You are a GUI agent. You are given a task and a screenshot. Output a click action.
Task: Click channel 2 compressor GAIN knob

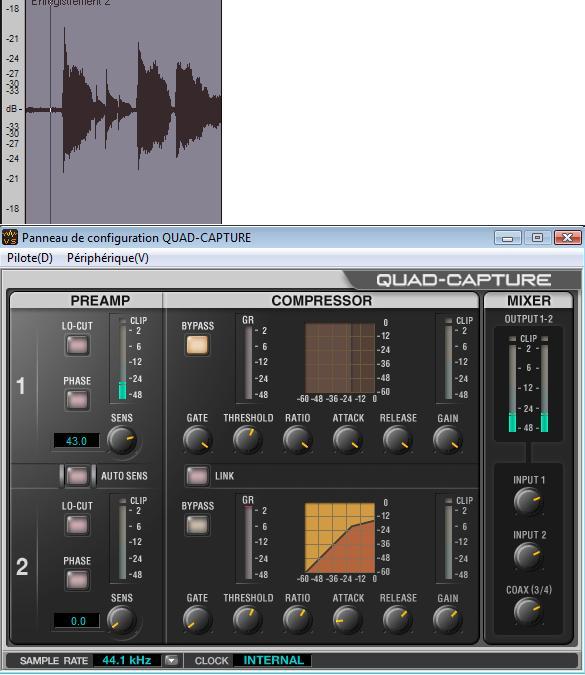(447, 620)
